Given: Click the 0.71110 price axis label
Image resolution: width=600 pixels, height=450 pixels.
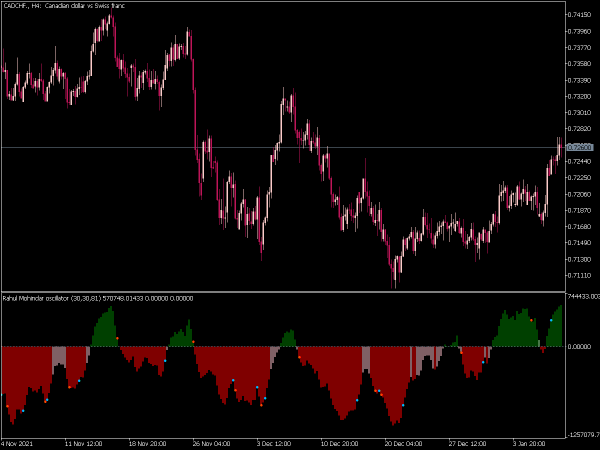Looking at the screenshot, I should click(580, 276).
